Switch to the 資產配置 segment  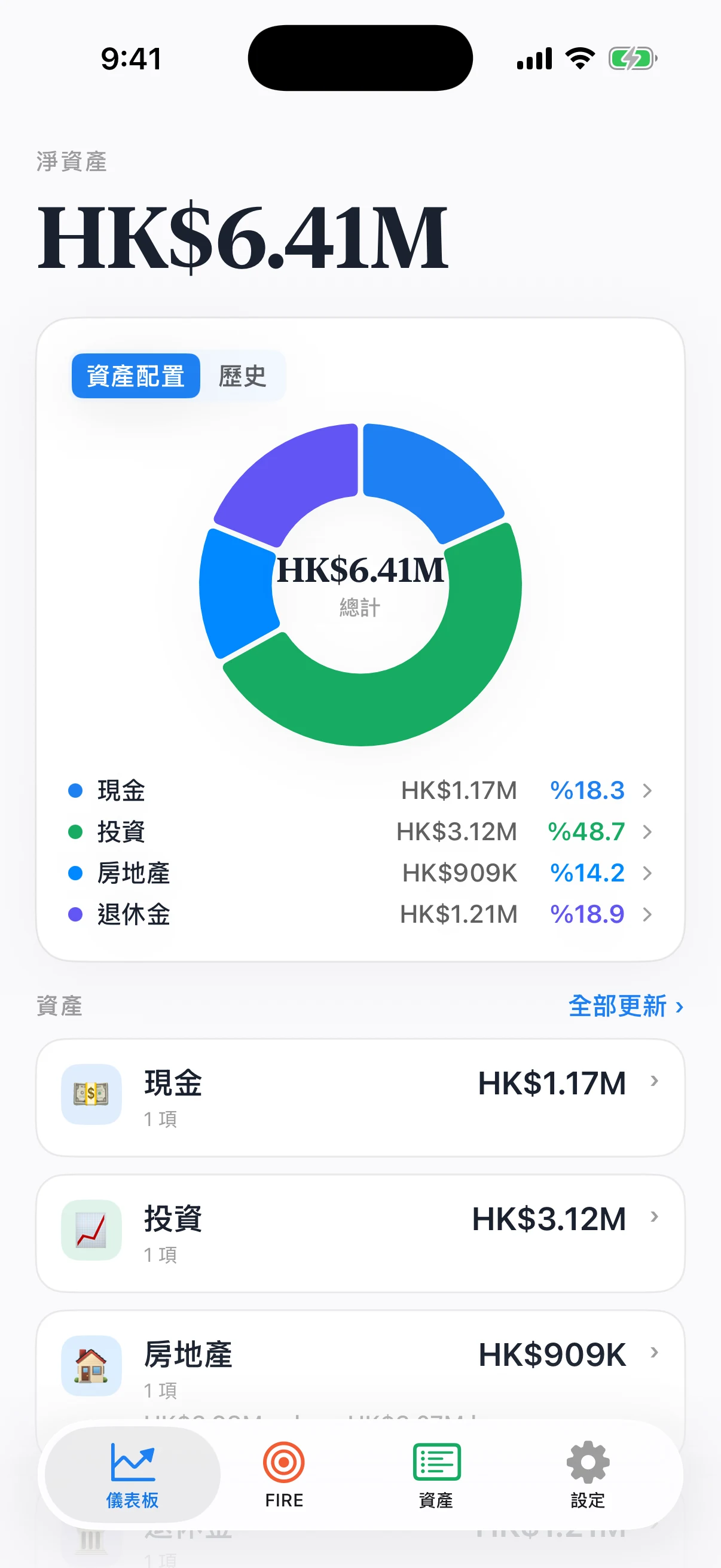click(x=136, y=376)
